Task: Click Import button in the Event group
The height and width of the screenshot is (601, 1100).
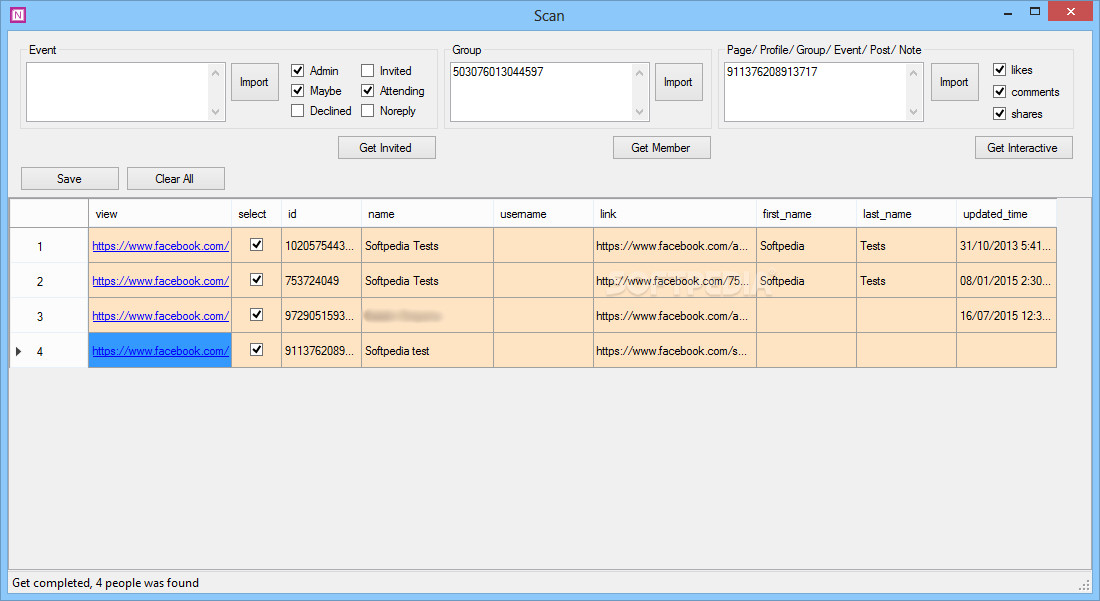Action: [255, 82]
